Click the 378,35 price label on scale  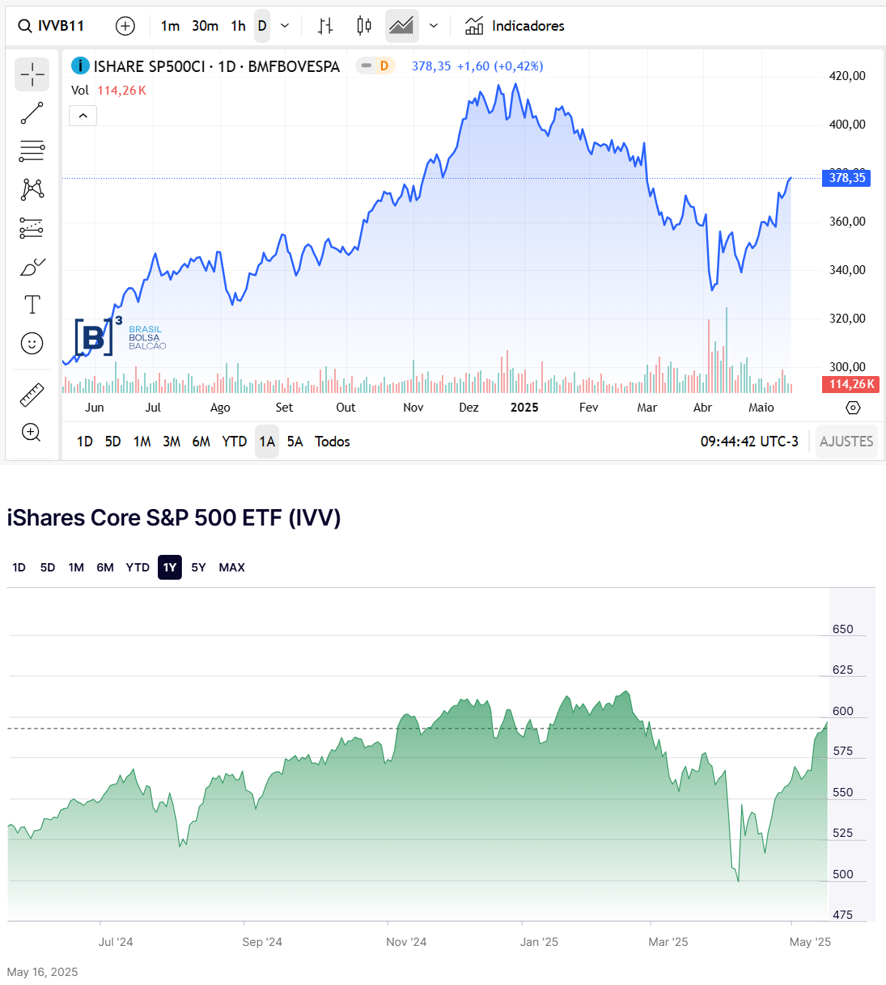849,178
